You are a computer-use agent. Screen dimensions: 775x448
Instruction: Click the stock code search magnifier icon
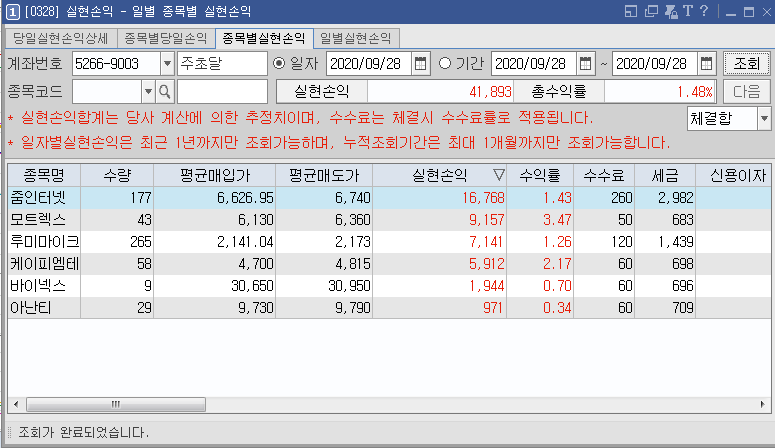pos(165,91)
